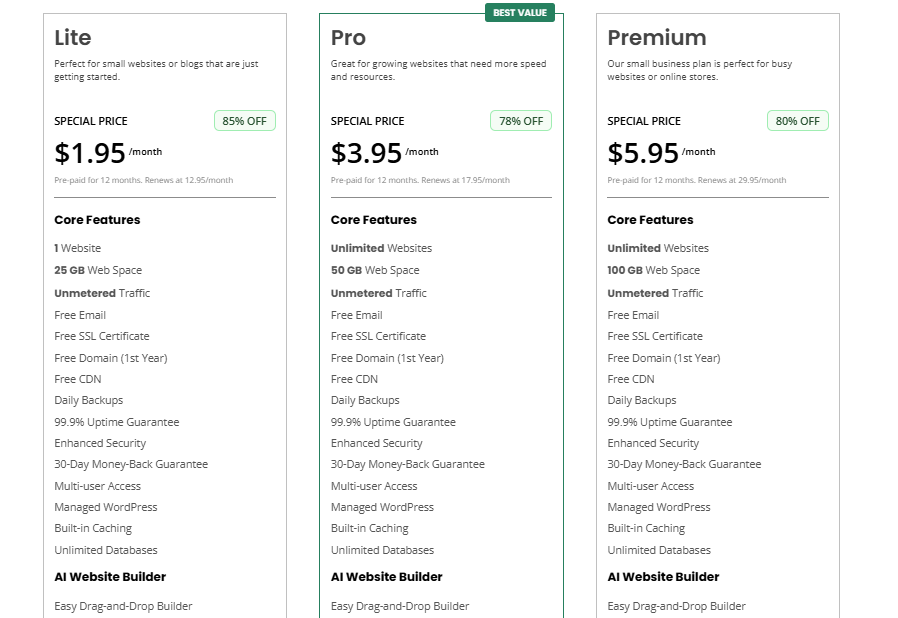The width and height of the screenshot is (898, 618).
Task: Click '50 GB Web Space' in Pro
Action: pos(375,270)
